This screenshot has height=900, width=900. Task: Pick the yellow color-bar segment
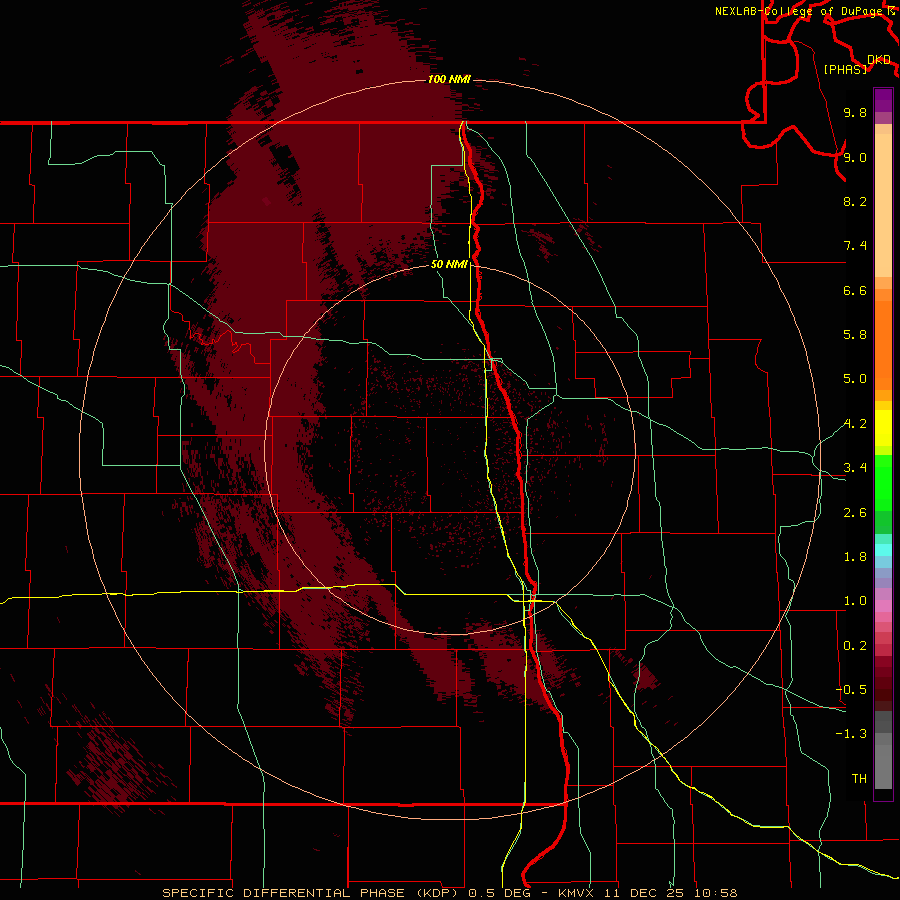click(x=883, y=428)
